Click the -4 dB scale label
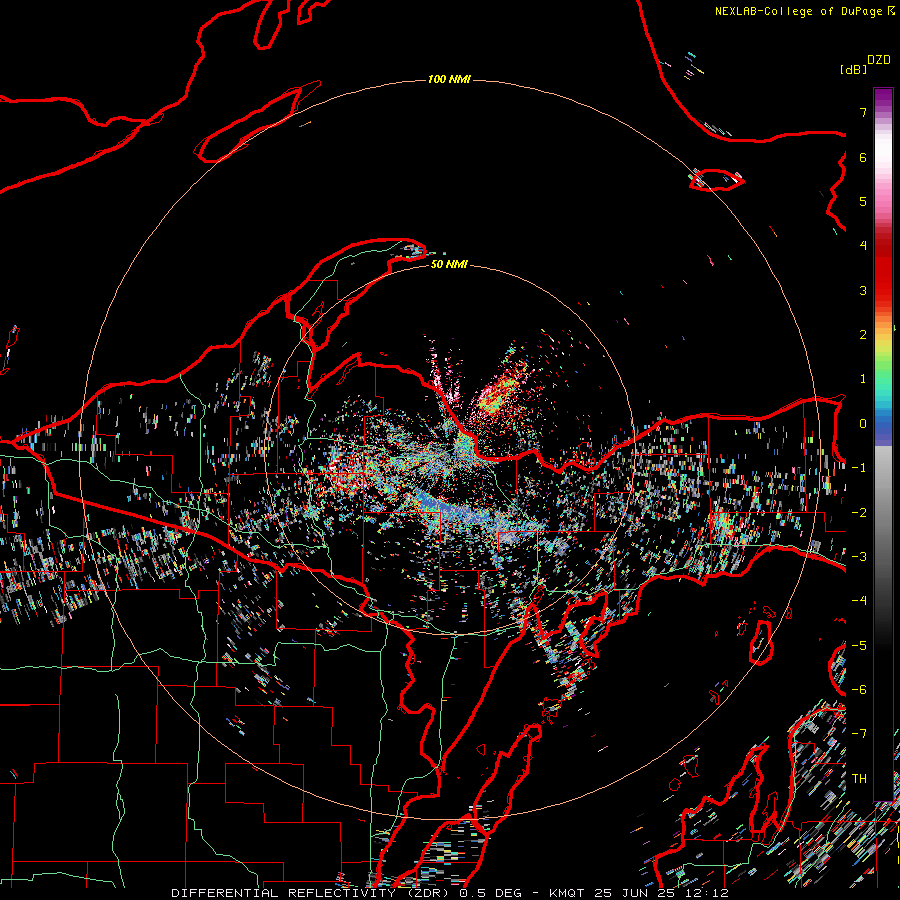 [859, 600]
